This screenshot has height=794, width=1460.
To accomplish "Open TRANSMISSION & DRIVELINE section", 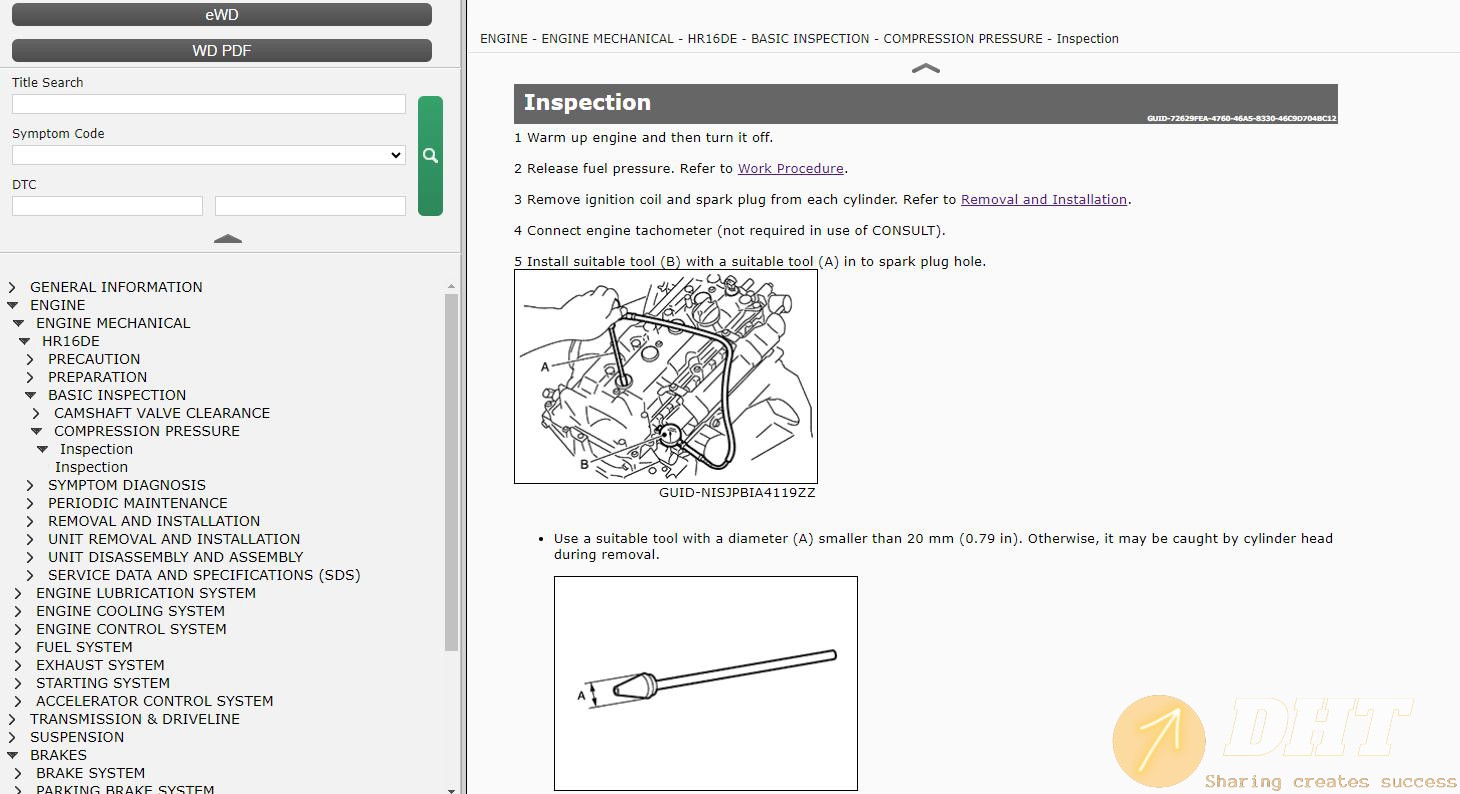I will coord(135,719).
